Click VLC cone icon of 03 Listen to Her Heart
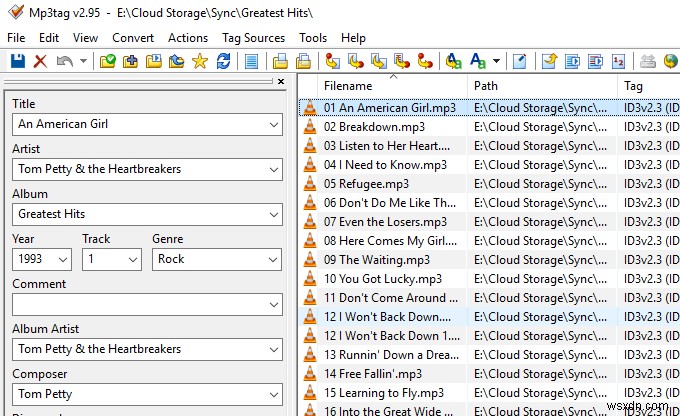The width and height of the screenshot is (680, 416). (310, 146)
